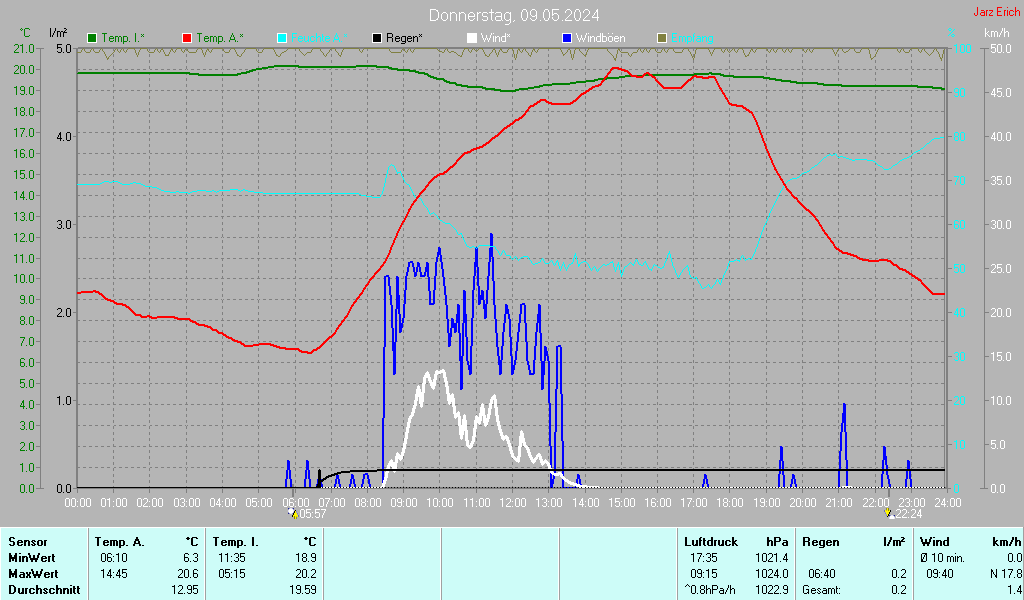Select the 'Temp. A.*' legend label
Screen dimensions: 1024x600
[x=220, y=39]
